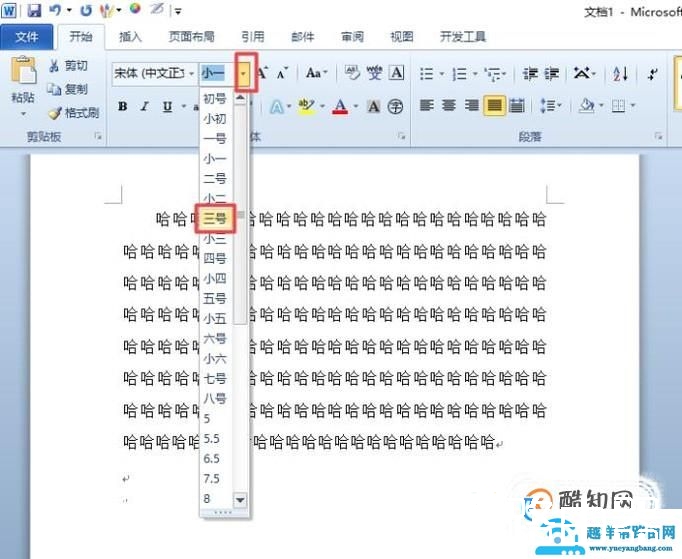The width and height of the screenshot is (682, 559).
Task: Click the Clear Formatting eraser icon
Action: [x=352, y=73]
